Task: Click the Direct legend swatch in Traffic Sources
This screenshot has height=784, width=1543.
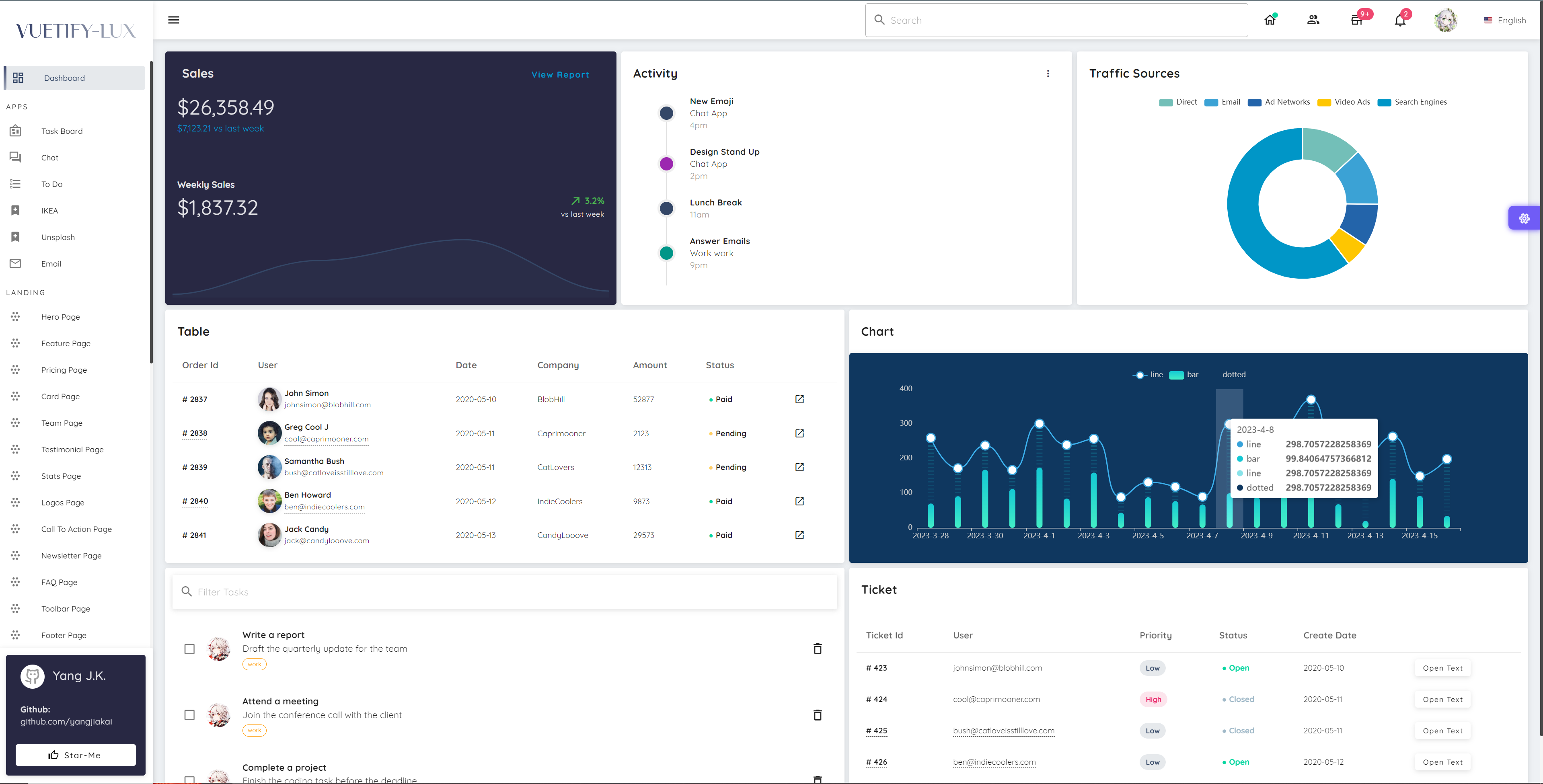Action: [1166, 102]
